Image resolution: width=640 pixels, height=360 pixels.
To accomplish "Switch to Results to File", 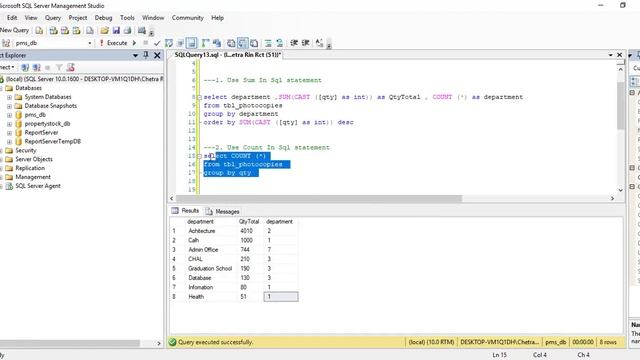I will pos(254,43).
